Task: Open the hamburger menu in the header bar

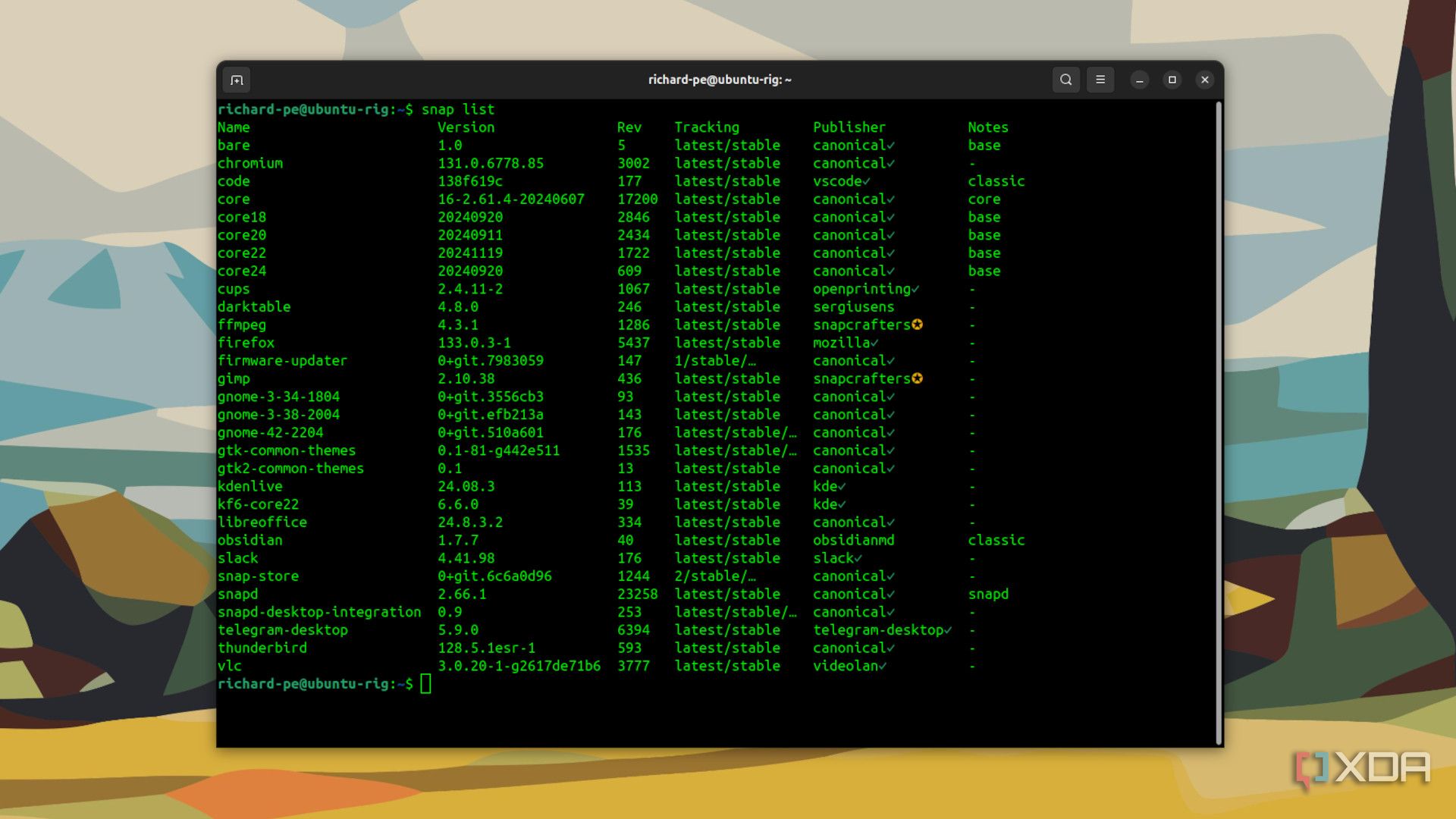Action: tap(1100, 80)
